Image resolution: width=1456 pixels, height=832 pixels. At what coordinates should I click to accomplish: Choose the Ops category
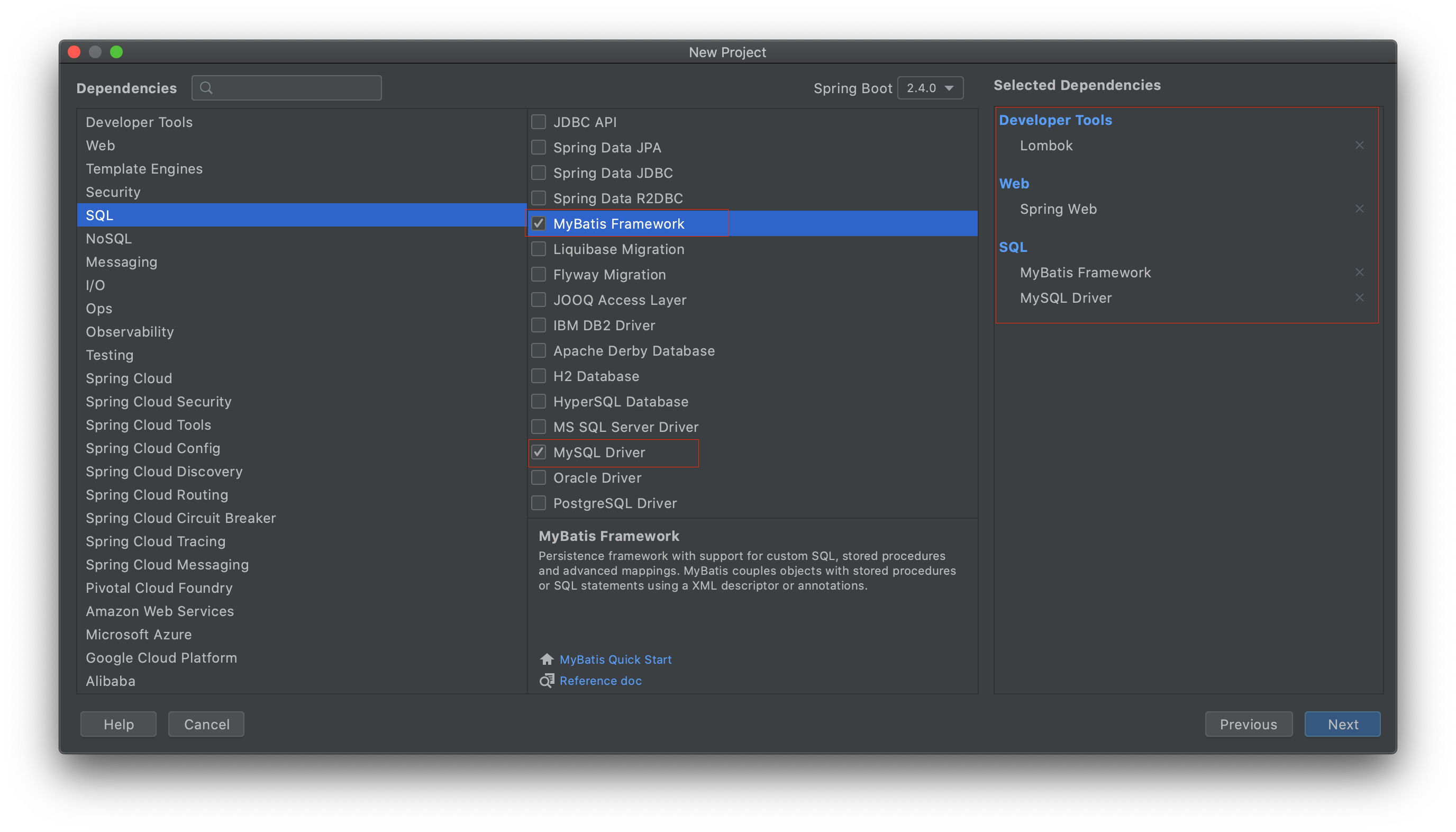click(302, 309)
